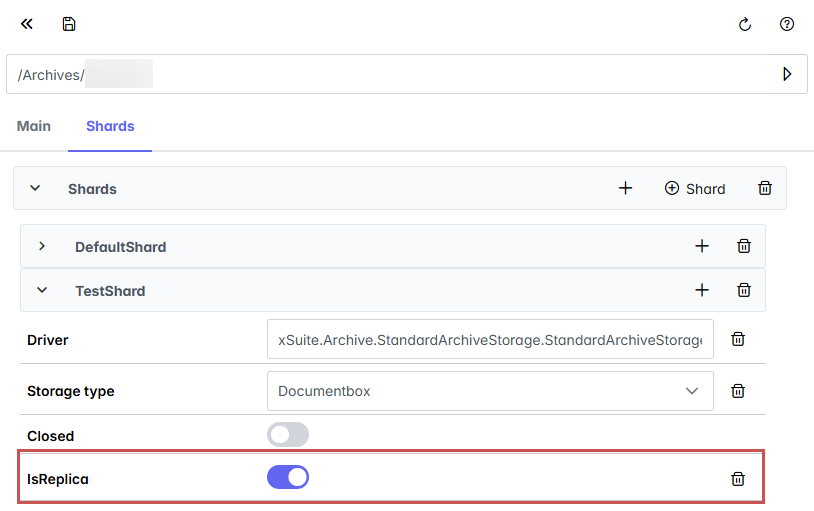The image size is (814, 511).
Task: Collapse panel with double chevron icon
Action: 26,24
